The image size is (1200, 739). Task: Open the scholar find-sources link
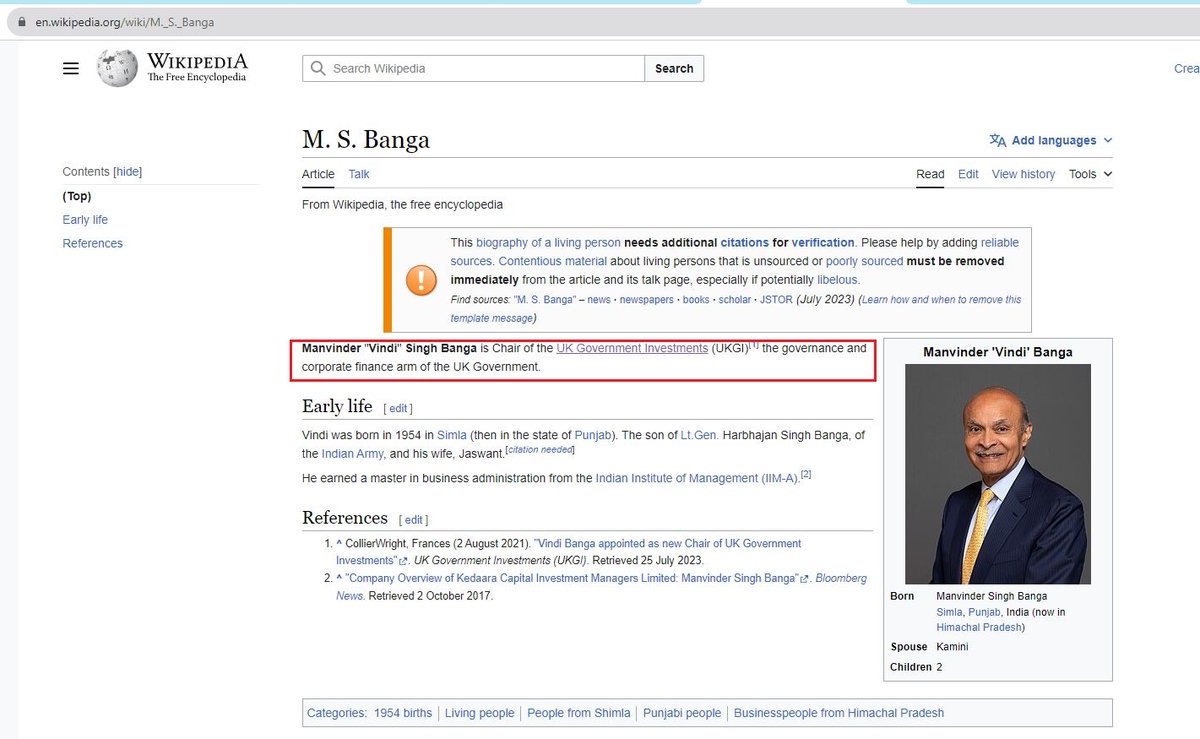735,300
